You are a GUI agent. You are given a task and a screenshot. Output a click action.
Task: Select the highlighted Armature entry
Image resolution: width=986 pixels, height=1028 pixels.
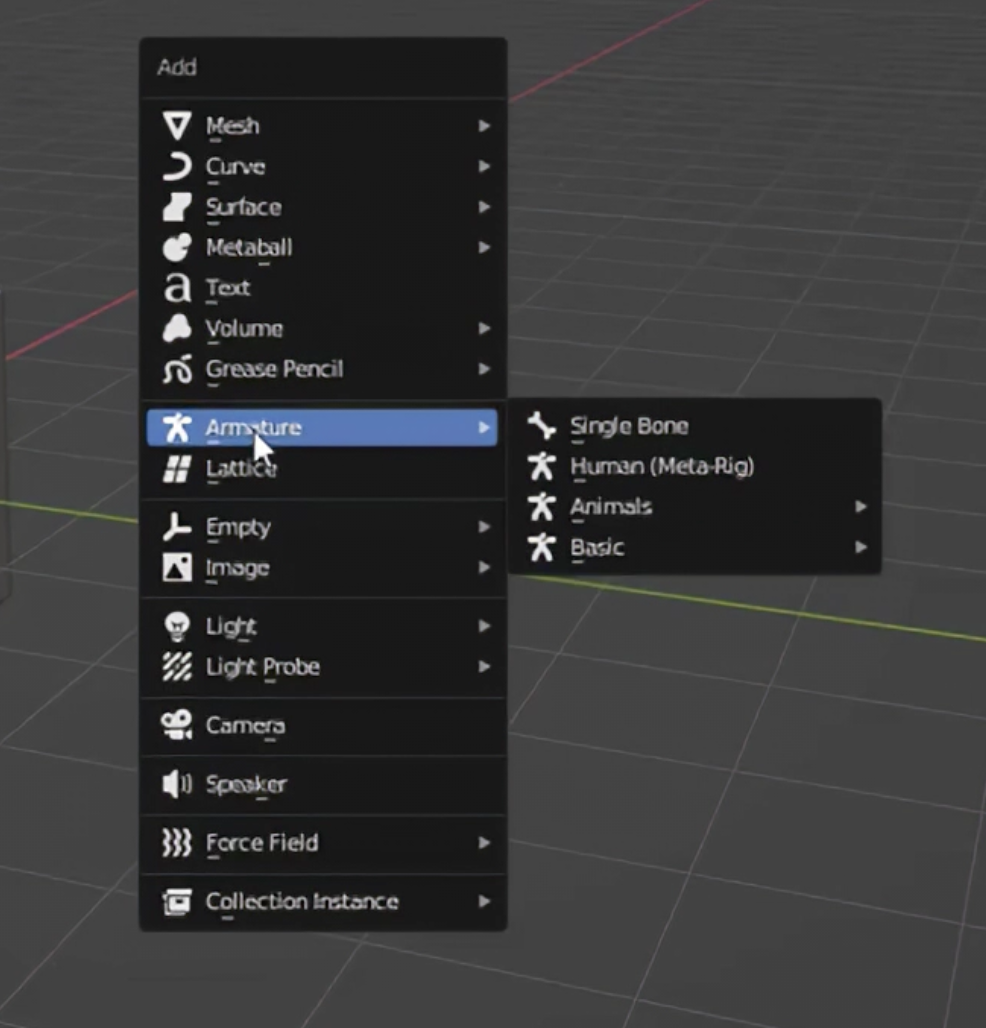point(323,427)
